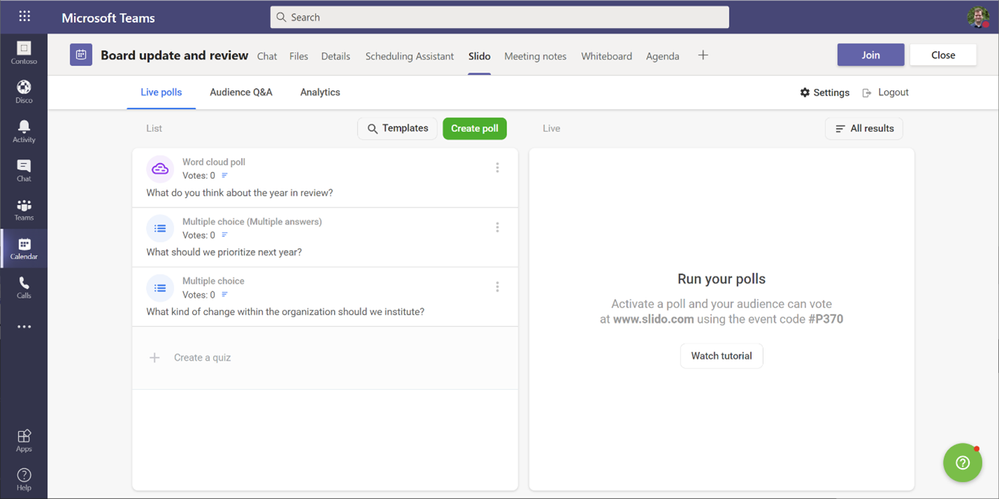Open Slido Settings
999x499 pixels.
pos(825,92)
